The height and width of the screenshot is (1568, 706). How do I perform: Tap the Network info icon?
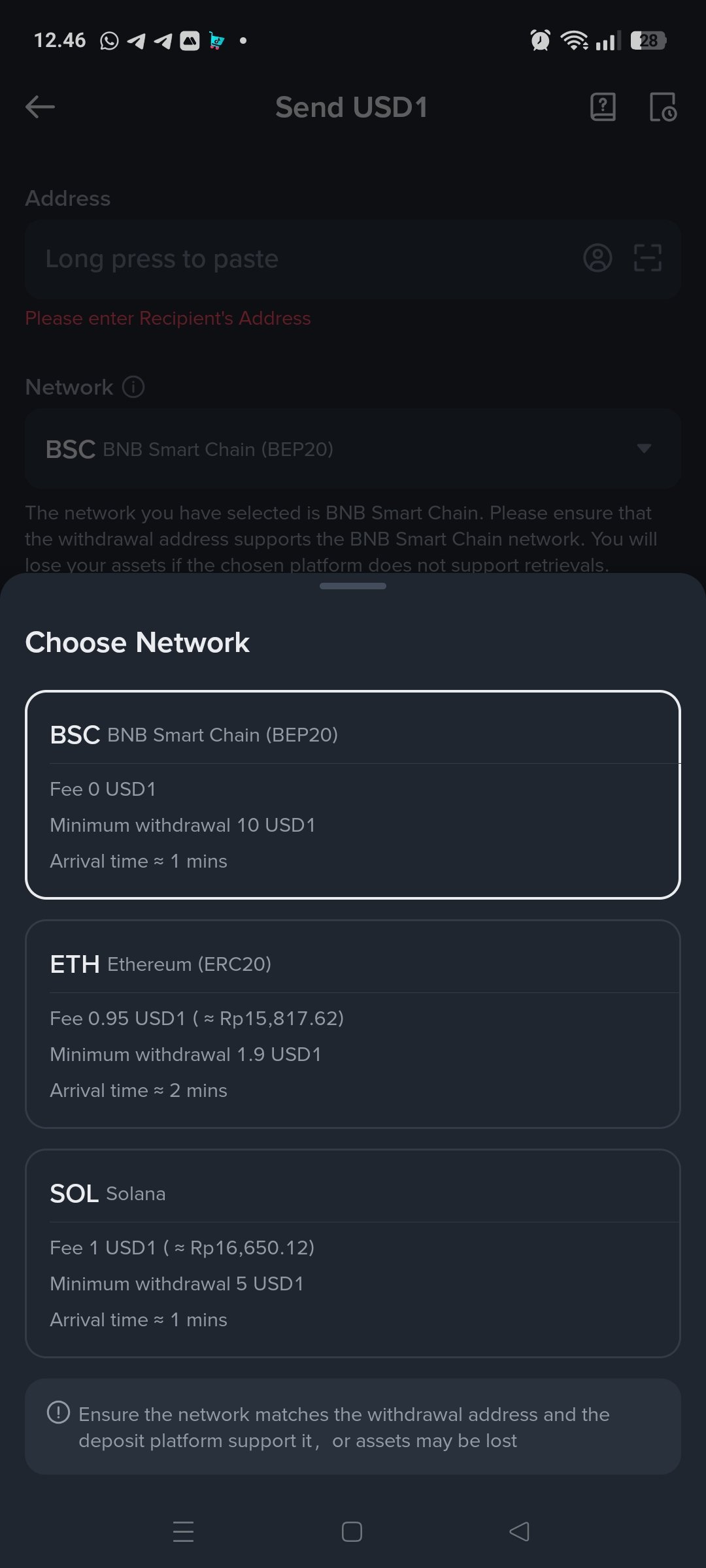[133, 387]
